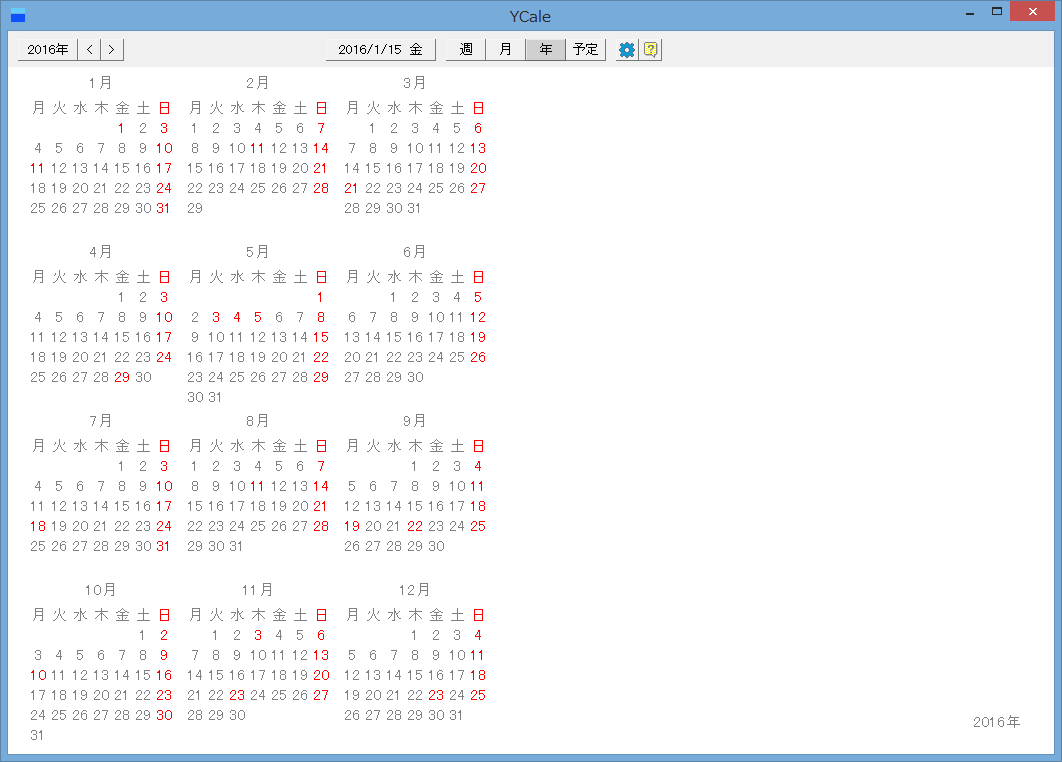Open the 10月 month heading
This screenshot has width=1062, height=762.
[100, 590]
